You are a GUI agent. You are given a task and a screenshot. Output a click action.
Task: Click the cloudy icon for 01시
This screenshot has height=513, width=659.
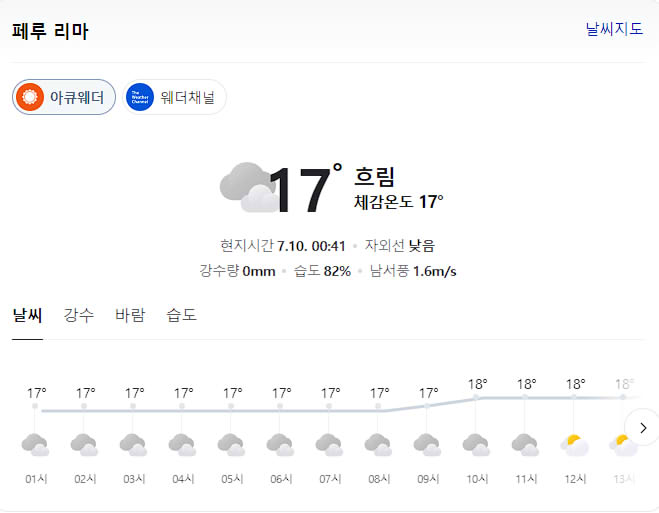point(35,445)
